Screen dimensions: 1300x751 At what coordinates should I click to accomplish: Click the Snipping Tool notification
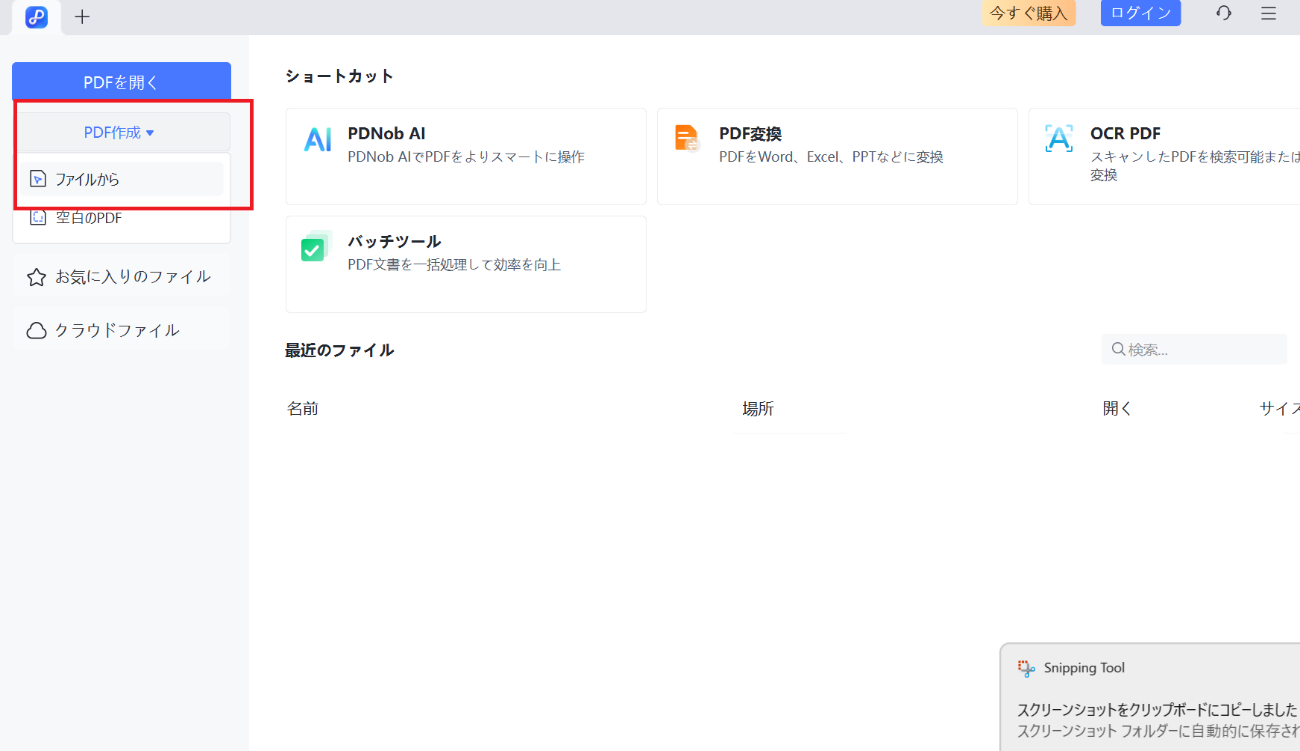click(x=1150, y=690)
